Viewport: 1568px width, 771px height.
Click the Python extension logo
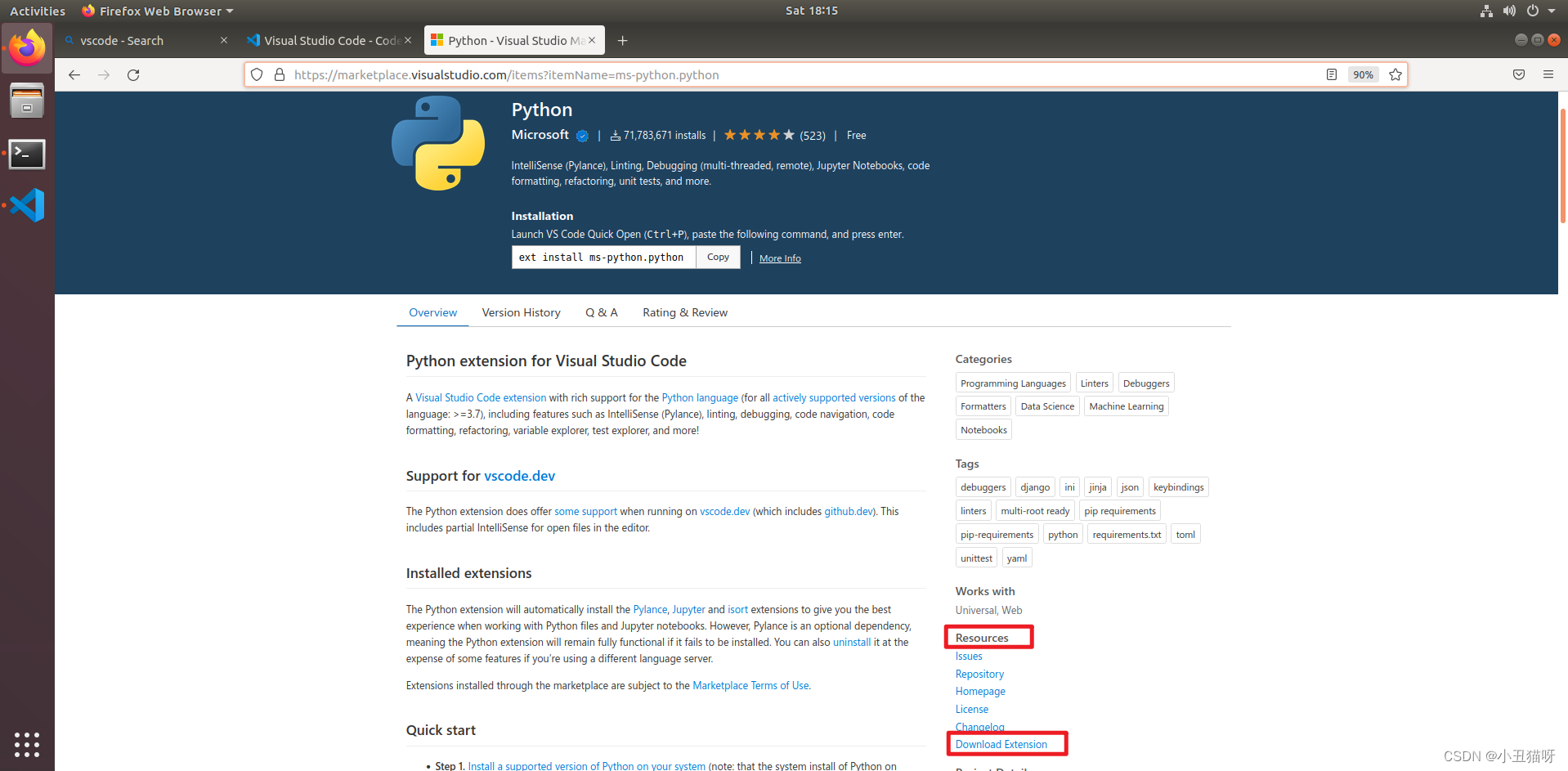(438, 143)
